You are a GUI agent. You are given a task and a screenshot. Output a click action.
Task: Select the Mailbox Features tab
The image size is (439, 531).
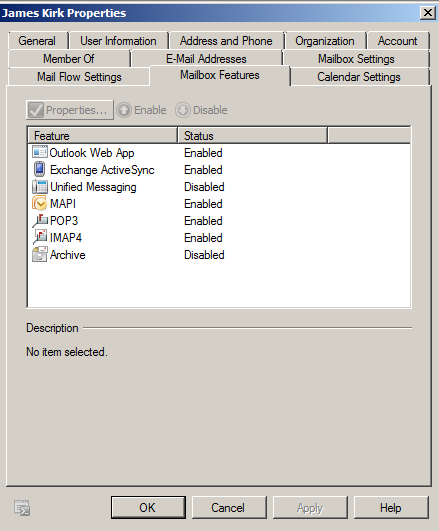coord(220,75)
